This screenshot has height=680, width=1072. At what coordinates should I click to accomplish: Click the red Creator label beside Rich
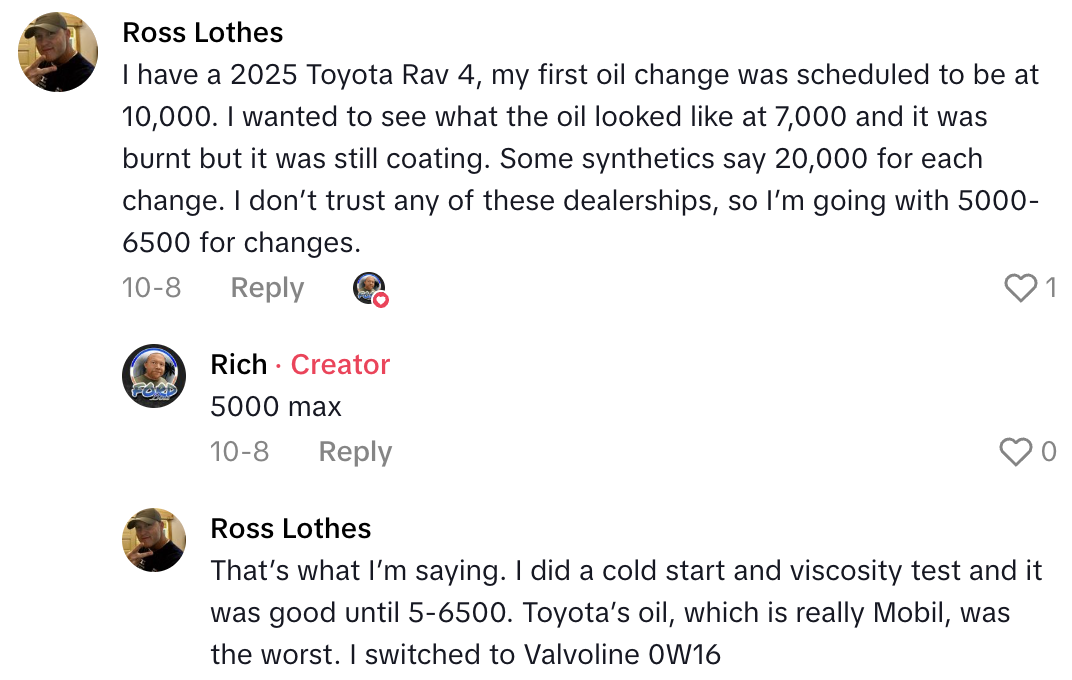click(340, 364)
